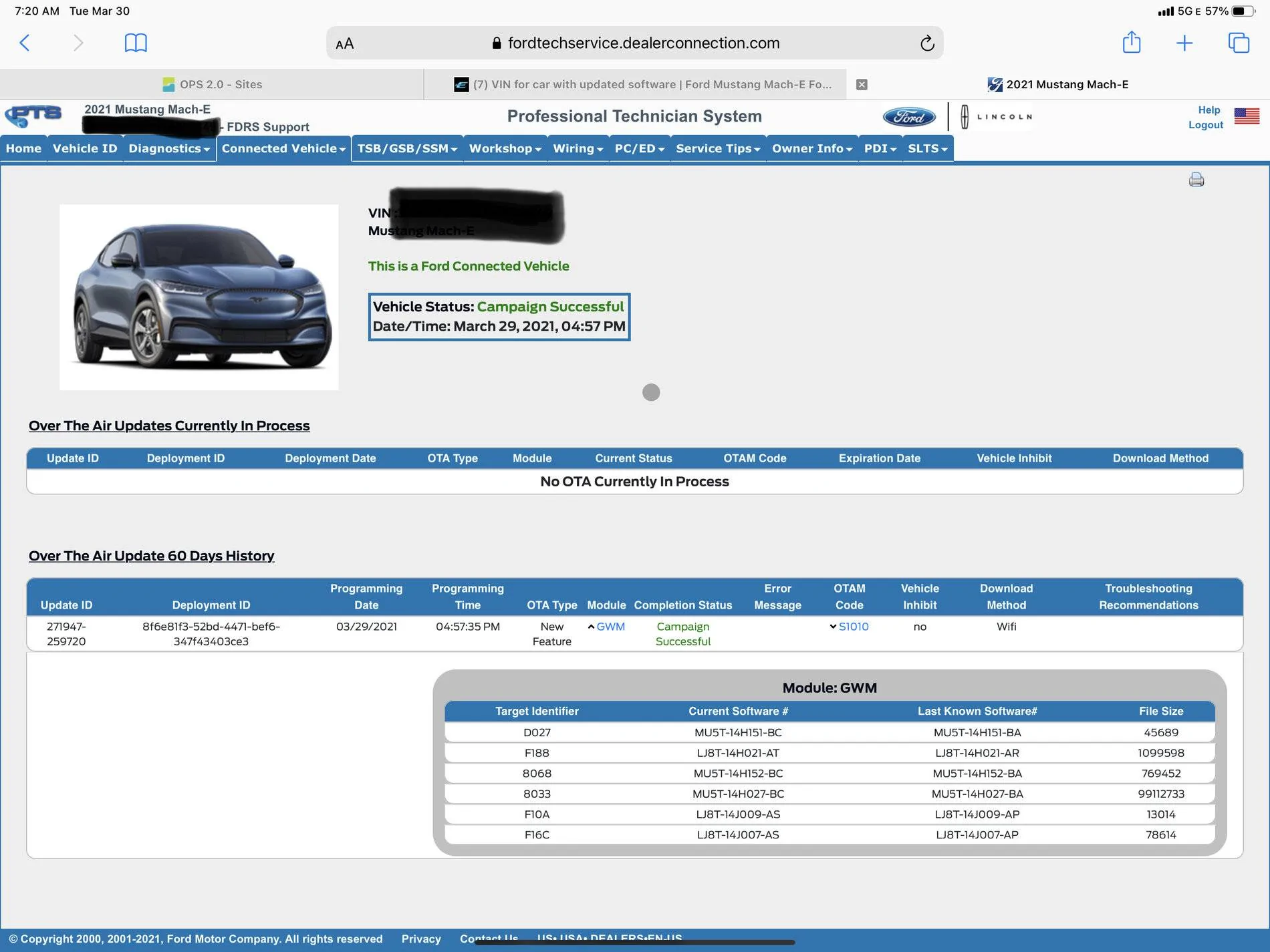This screenshot has width=1270, height=952.
Task: Click the US flag language icon
Action: 1247,116
